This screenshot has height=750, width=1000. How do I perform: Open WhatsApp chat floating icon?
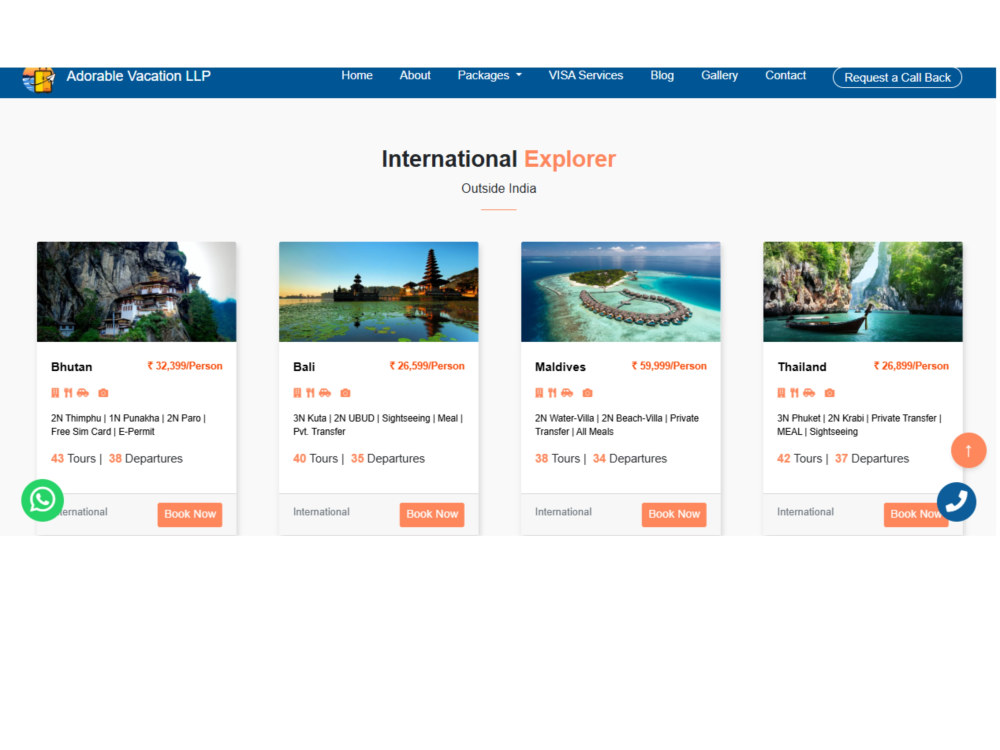pyautogui.click(x=42, y=500)
